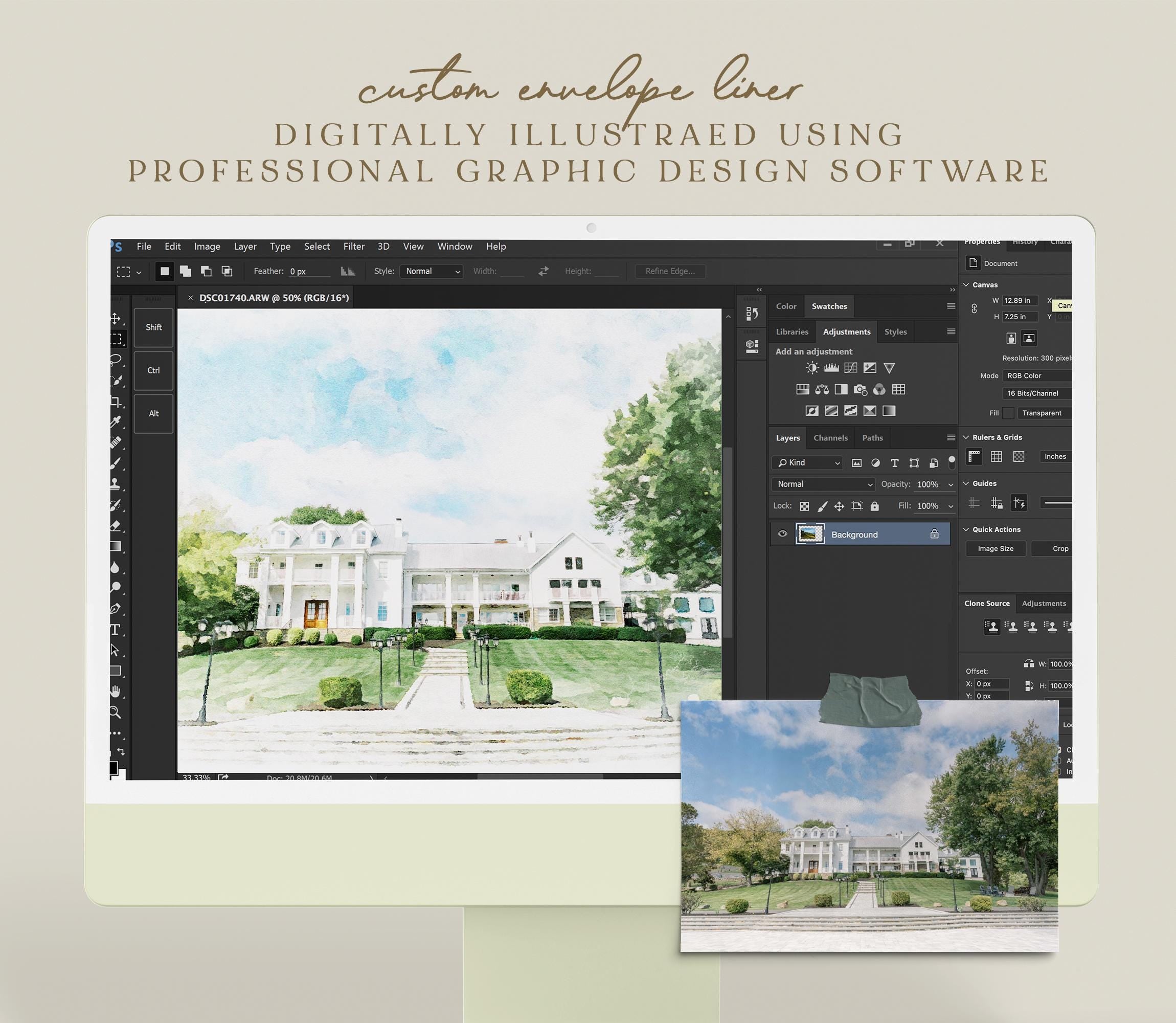1176x1023 pixels.
Task: Add an Invert adjustment
Action: pyautogui.click(x=811, y=410)
